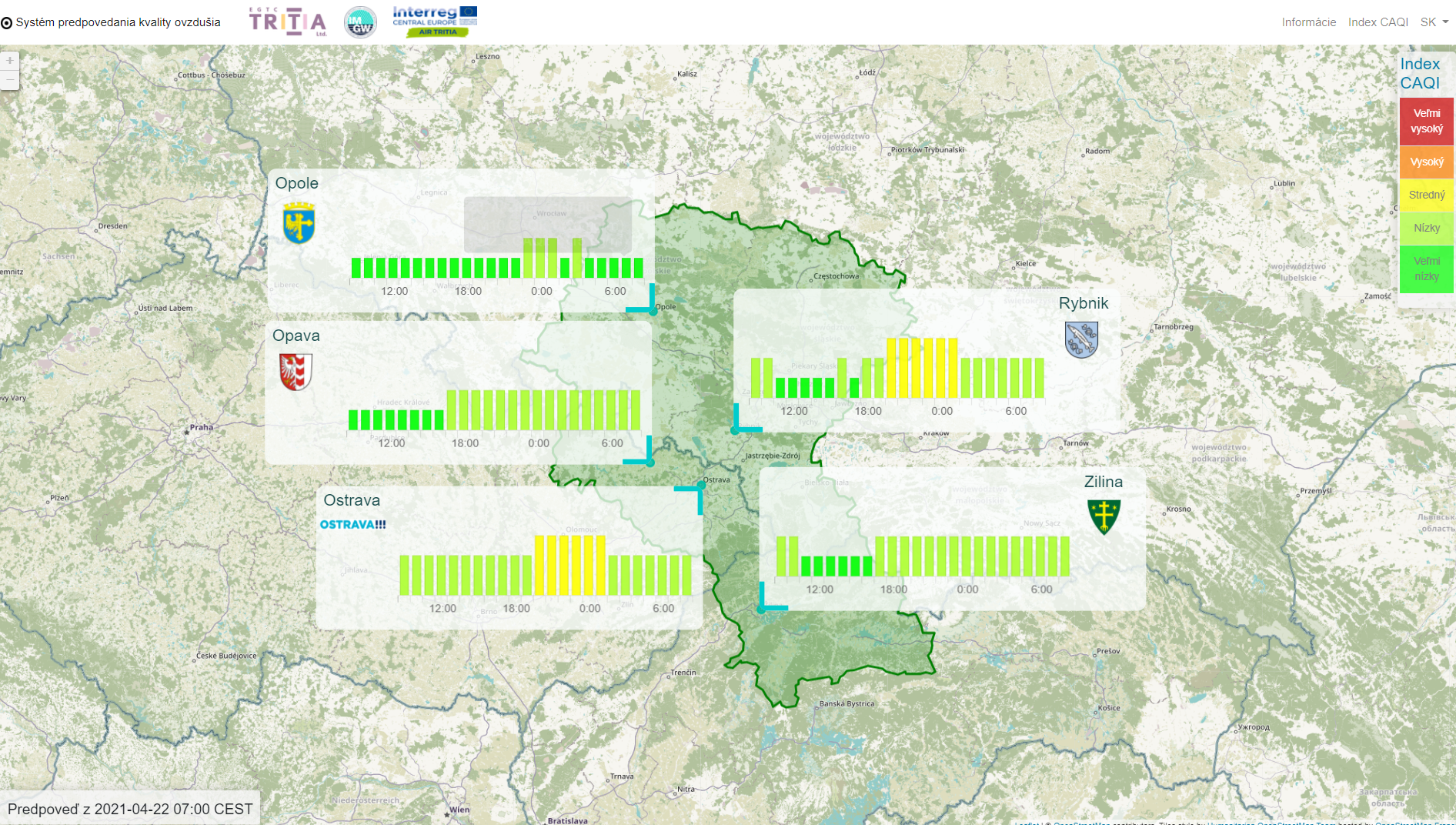Select the orange Vysoký legend swatch
Screen dimensions: 1456x825
pos(1426,162)
